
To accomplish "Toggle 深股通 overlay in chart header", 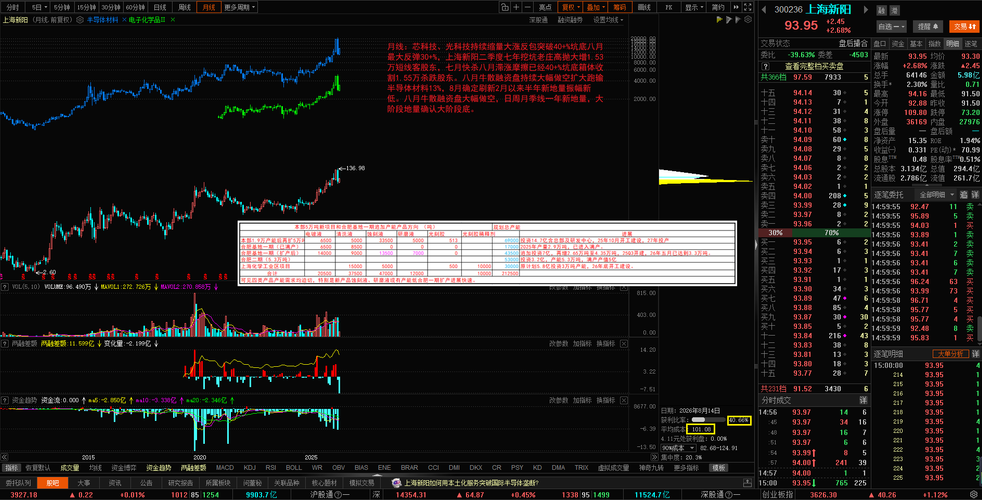I will point(538,20).
